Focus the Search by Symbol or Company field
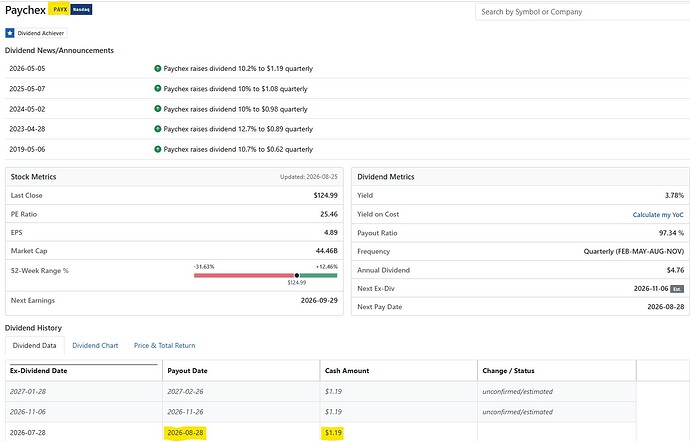This screenshot has height=442, width=690. pyautogui.click(x=582, y=12)
